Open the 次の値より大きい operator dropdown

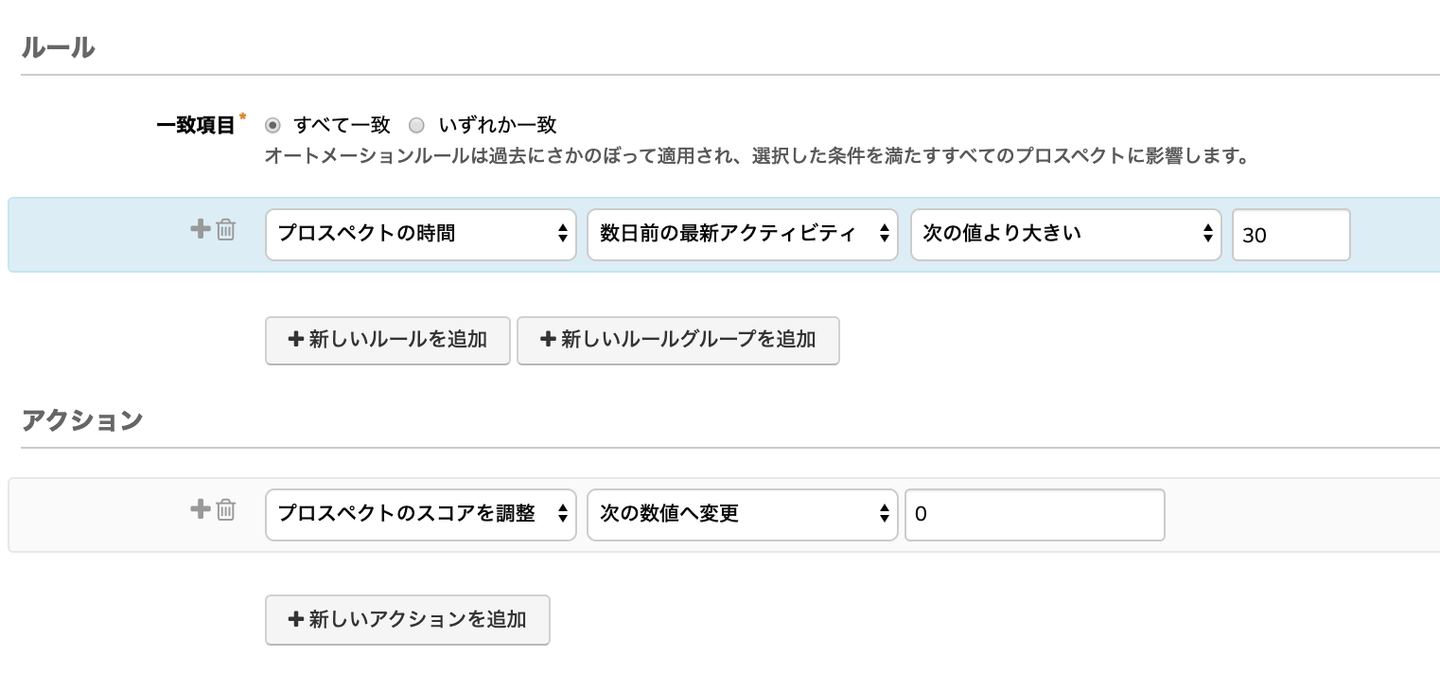(x=1065, y=234)
